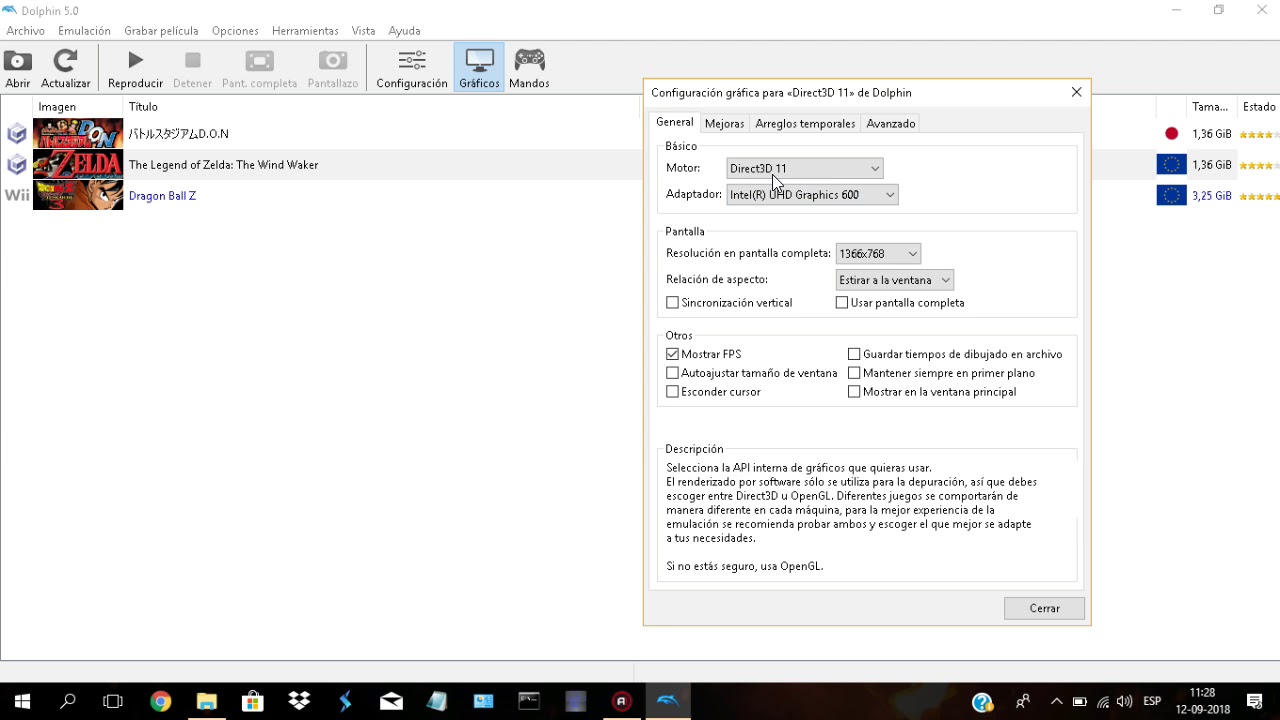Open the Emulación menu
The width and height of the screenshot is (1280, 720).
tap(84, 31)
